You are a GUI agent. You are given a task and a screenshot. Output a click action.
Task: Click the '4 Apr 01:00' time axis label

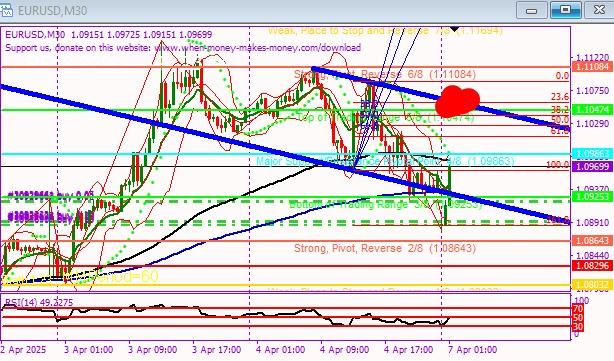click(x=280, y=349)
